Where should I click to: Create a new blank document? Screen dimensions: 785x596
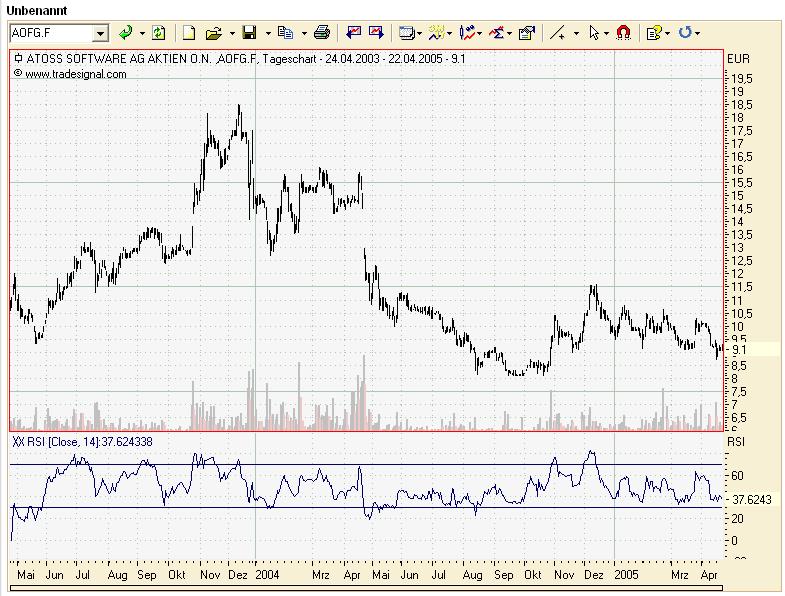click(189, 33)
